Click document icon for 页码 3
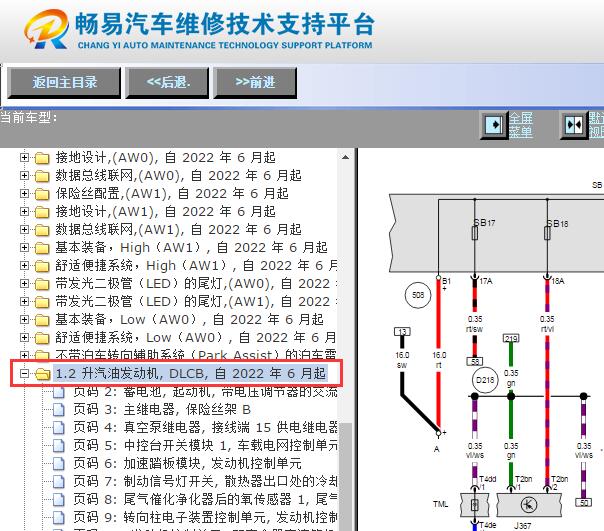The width and height of the screenshot is (604, 531). click(59, 410)
